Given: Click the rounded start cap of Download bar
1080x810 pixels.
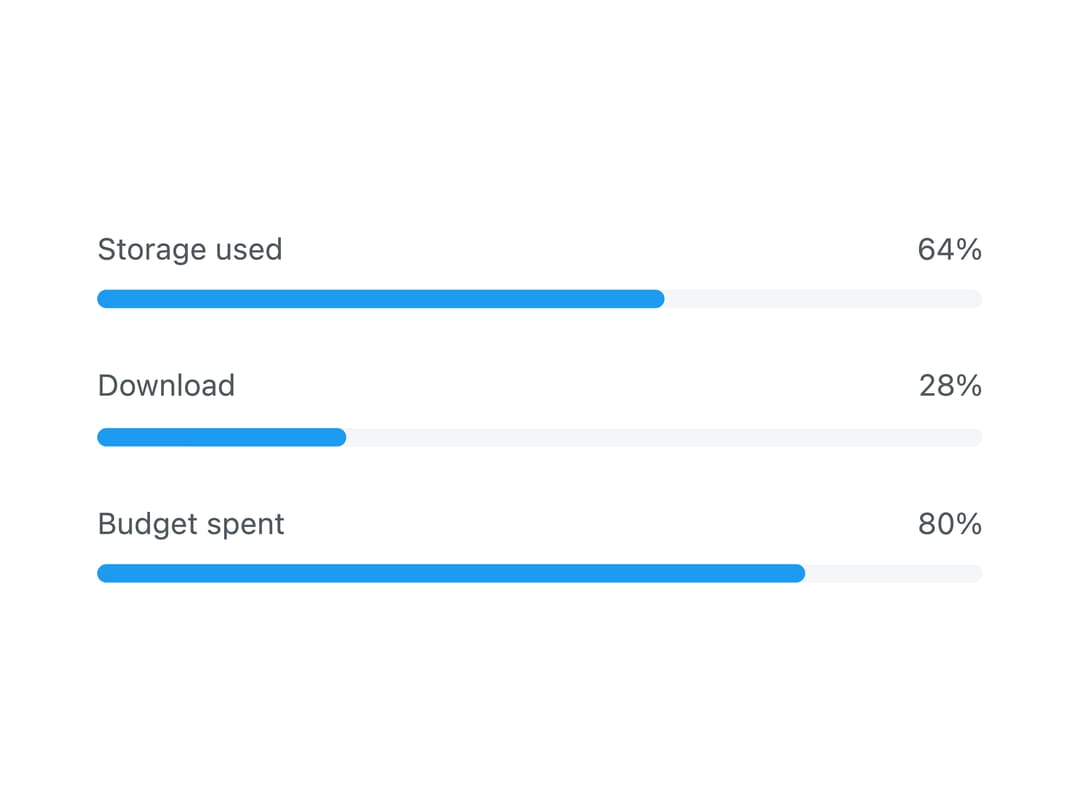Looking at the screenshot, I should [105, 437].
